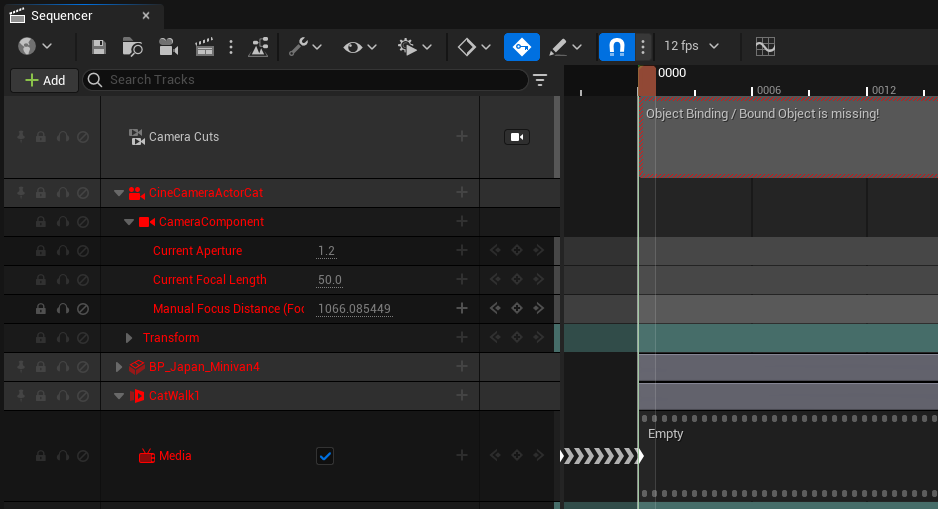Click the Add track button
938x509 pixels.
[44, 80]
